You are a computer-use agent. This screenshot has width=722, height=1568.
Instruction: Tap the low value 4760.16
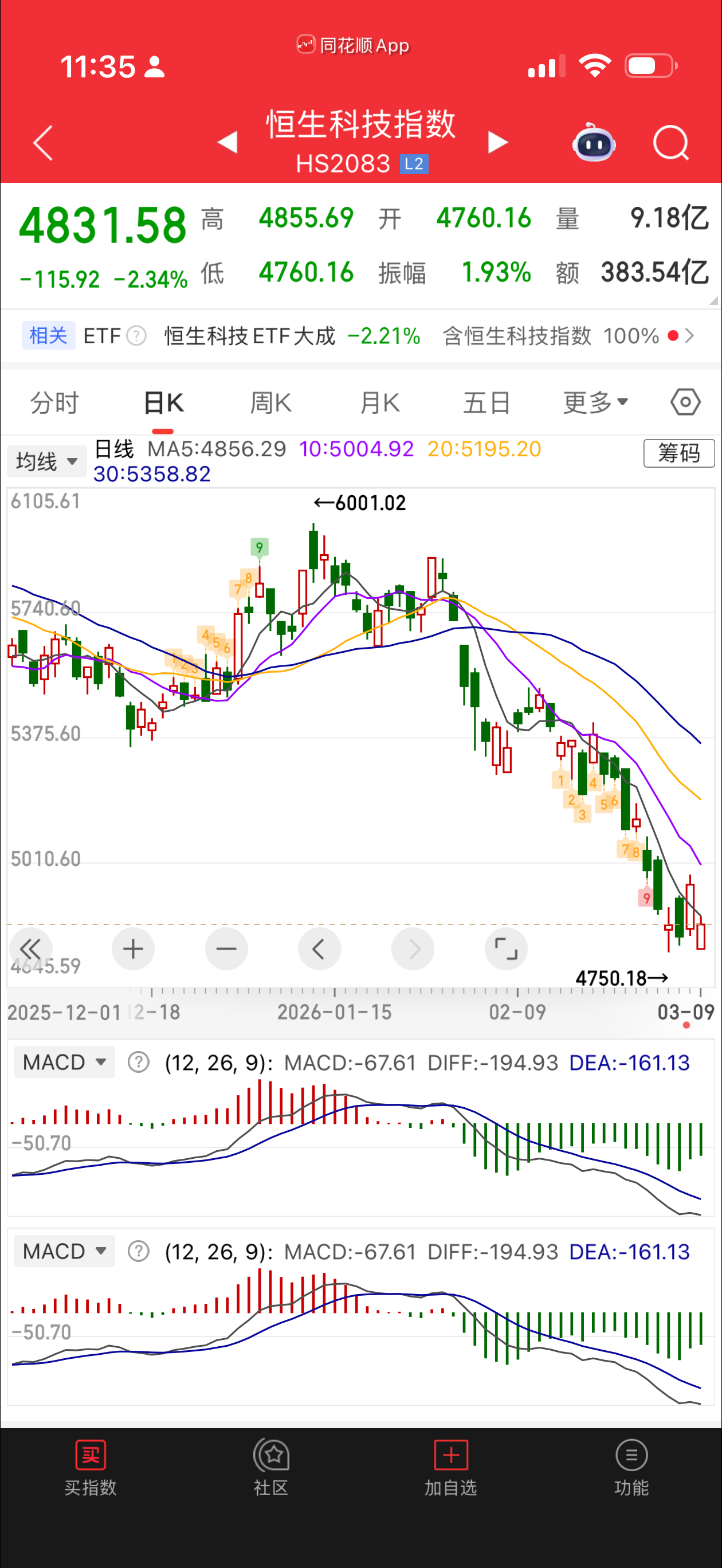click(306, 272)
